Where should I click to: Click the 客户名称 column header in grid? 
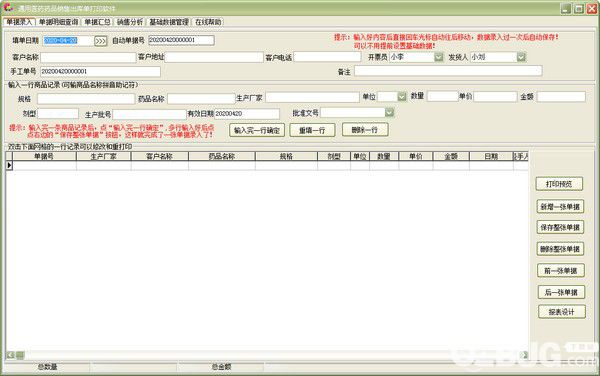click(160, 156)
